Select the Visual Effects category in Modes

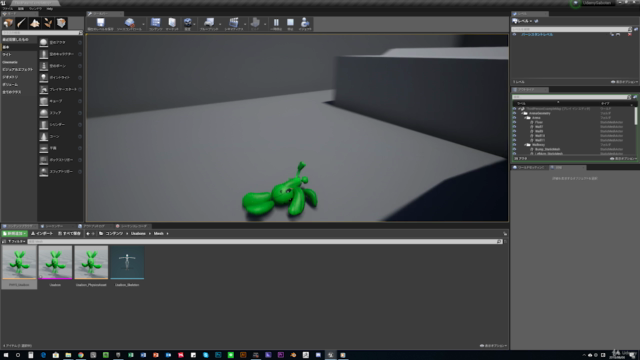coord(18,70)
